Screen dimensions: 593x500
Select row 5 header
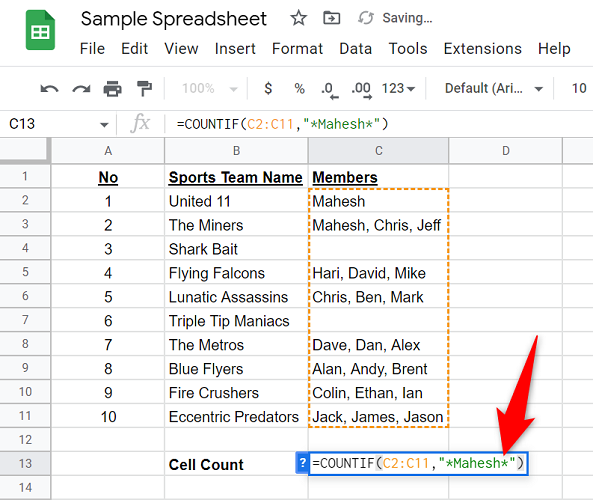click(x=25, y=272)
